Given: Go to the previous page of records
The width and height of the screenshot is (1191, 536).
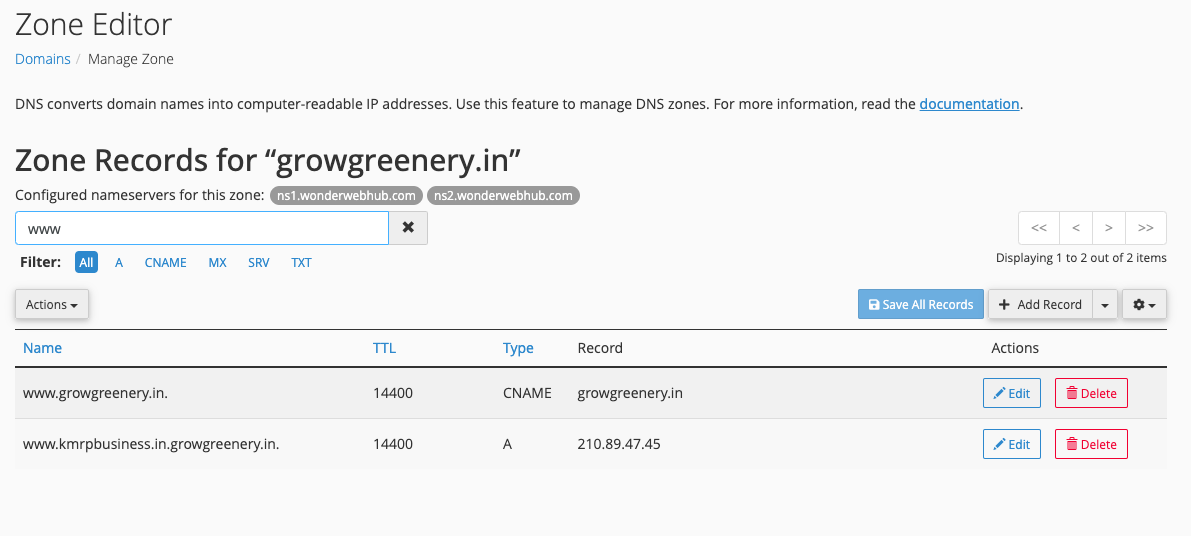Looking at the screenshot, I should (1075, 228).
